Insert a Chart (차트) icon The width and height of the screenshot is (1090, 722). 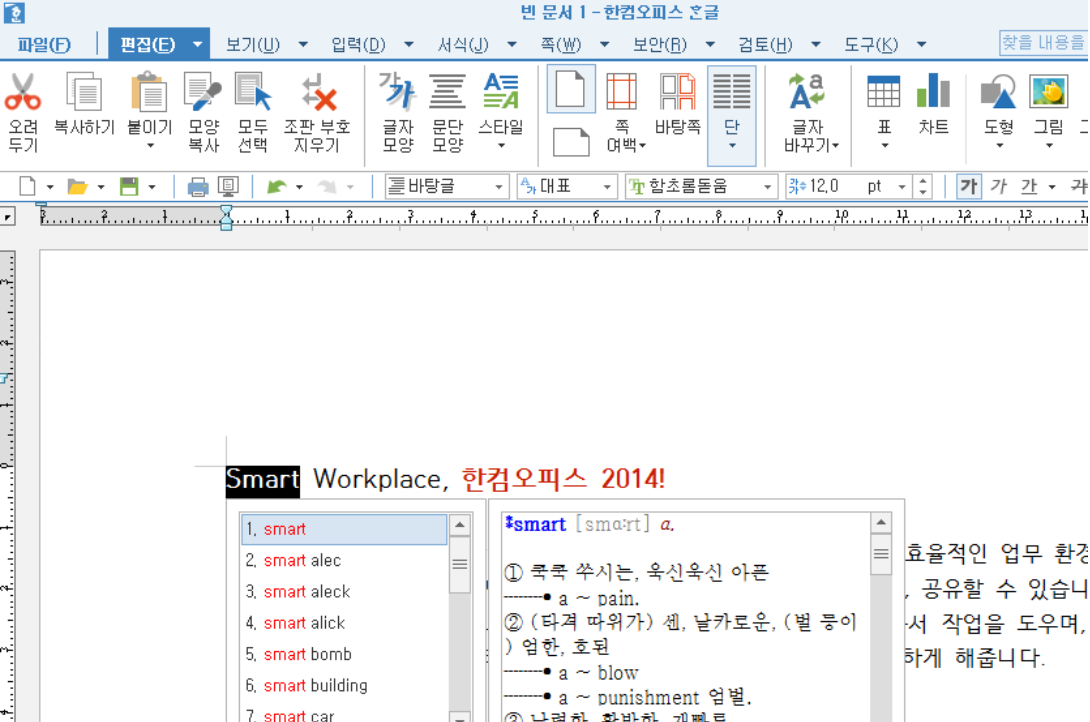933,93
